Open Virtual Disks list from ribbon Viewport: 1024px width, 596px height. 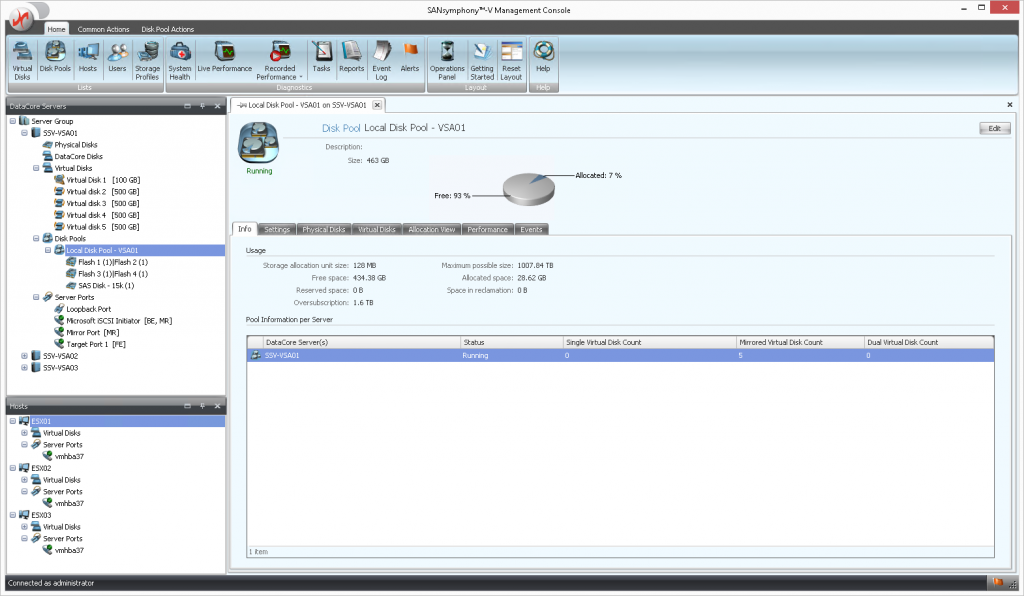point(22,58)
